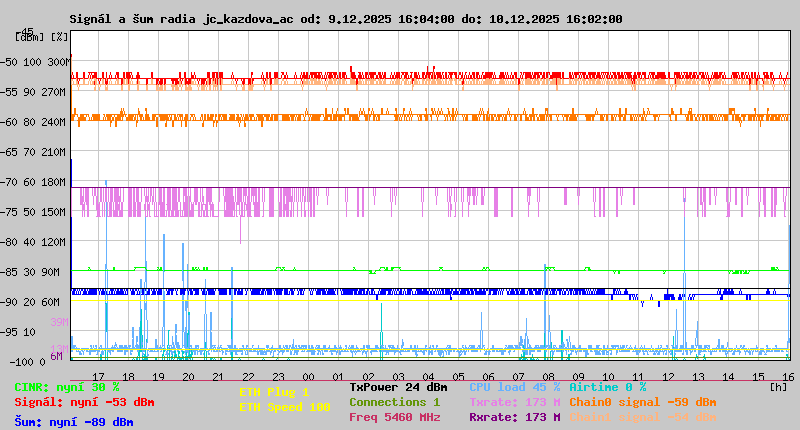The image size is (800, 430).
Task: Select the '-65 70 210M' y-axis label
Action: click(x=34, y=153)
